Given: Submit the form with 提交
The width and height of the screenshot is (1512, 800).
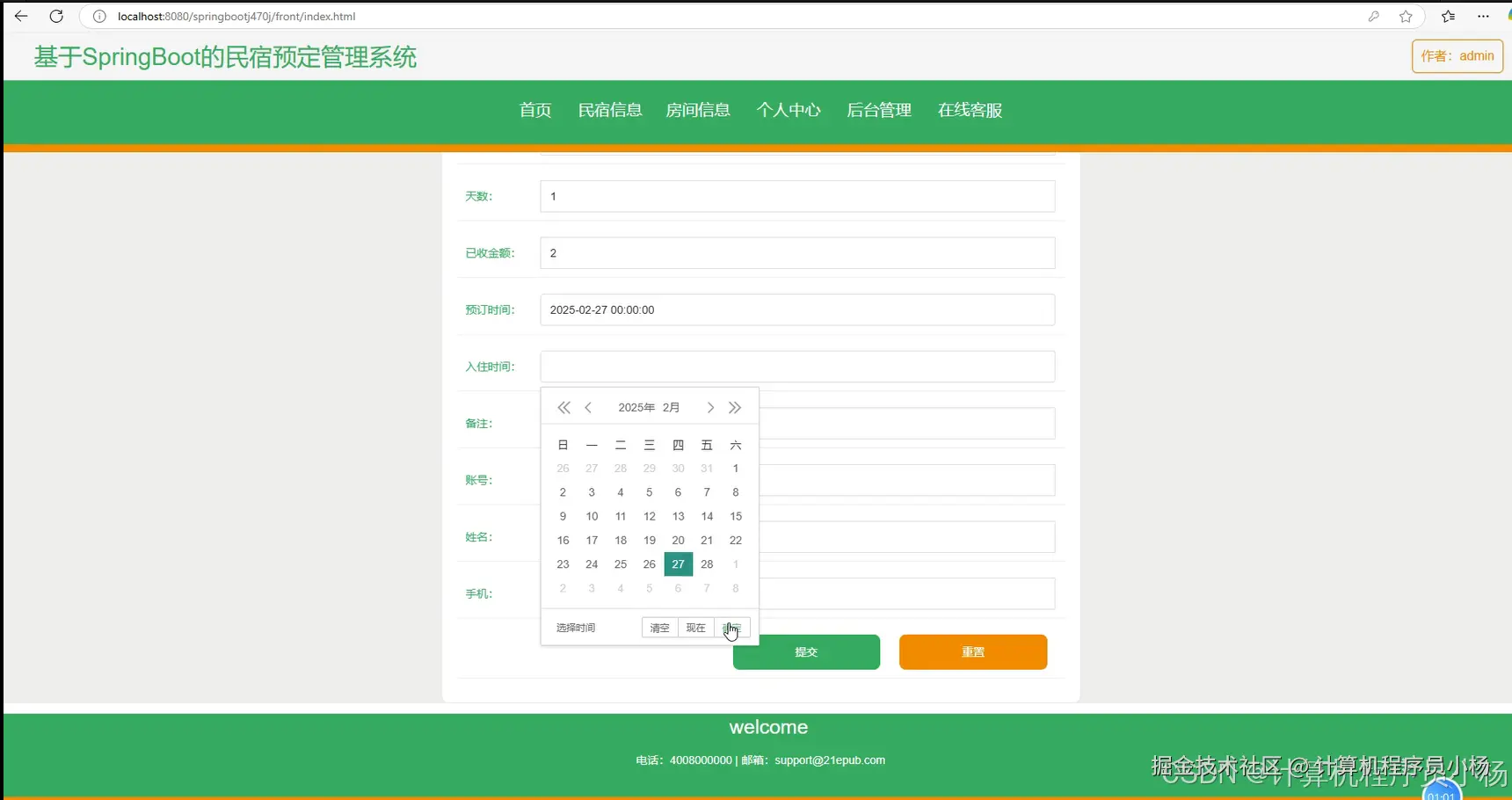Looking at the screenshot, I should tap(805, 651).
